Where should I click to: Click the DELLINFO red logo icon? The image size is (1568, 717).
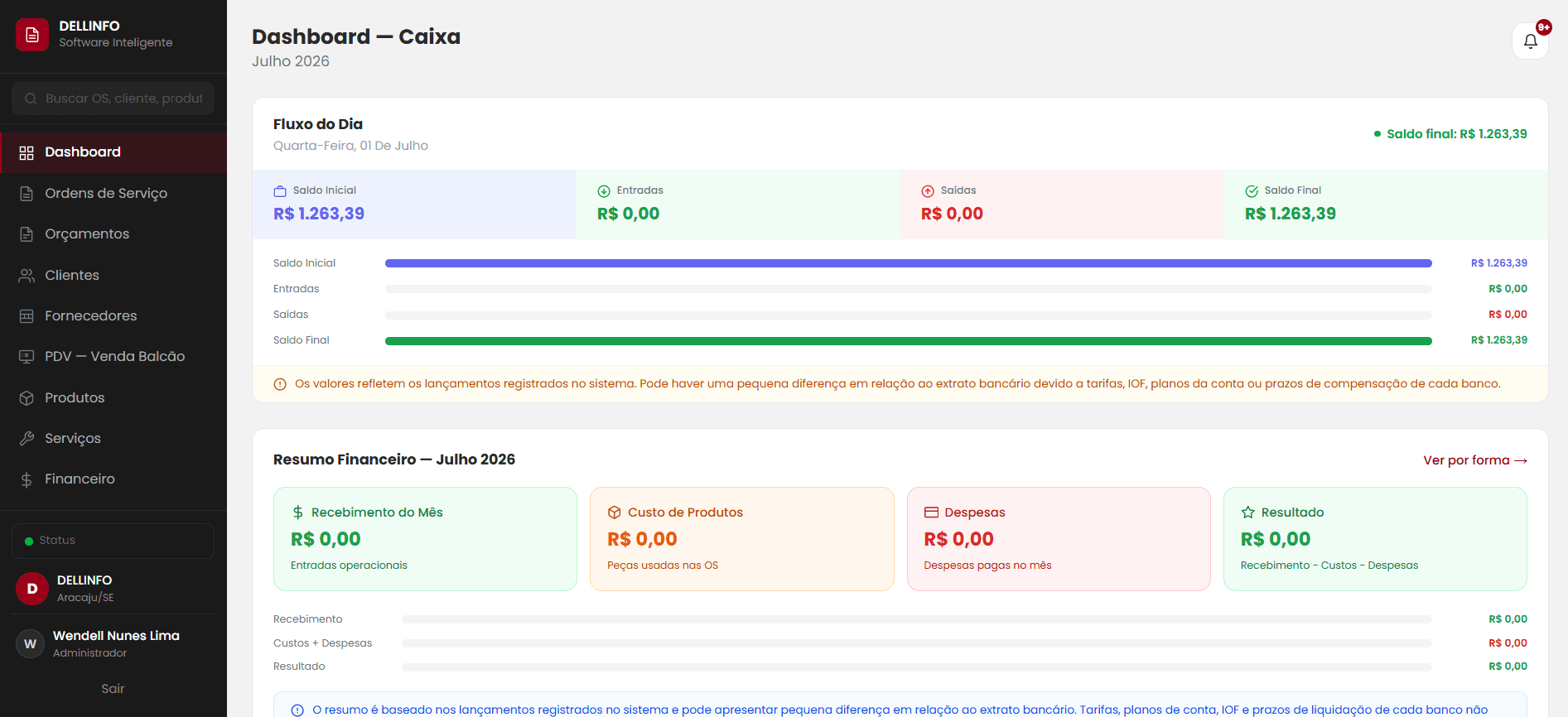(32, 35)
